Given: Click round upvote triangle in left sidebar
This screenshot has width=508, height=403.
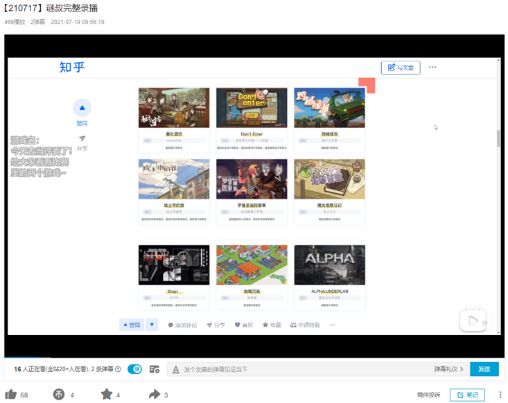Looking at the screenshot, I should [x=82, y=108].
